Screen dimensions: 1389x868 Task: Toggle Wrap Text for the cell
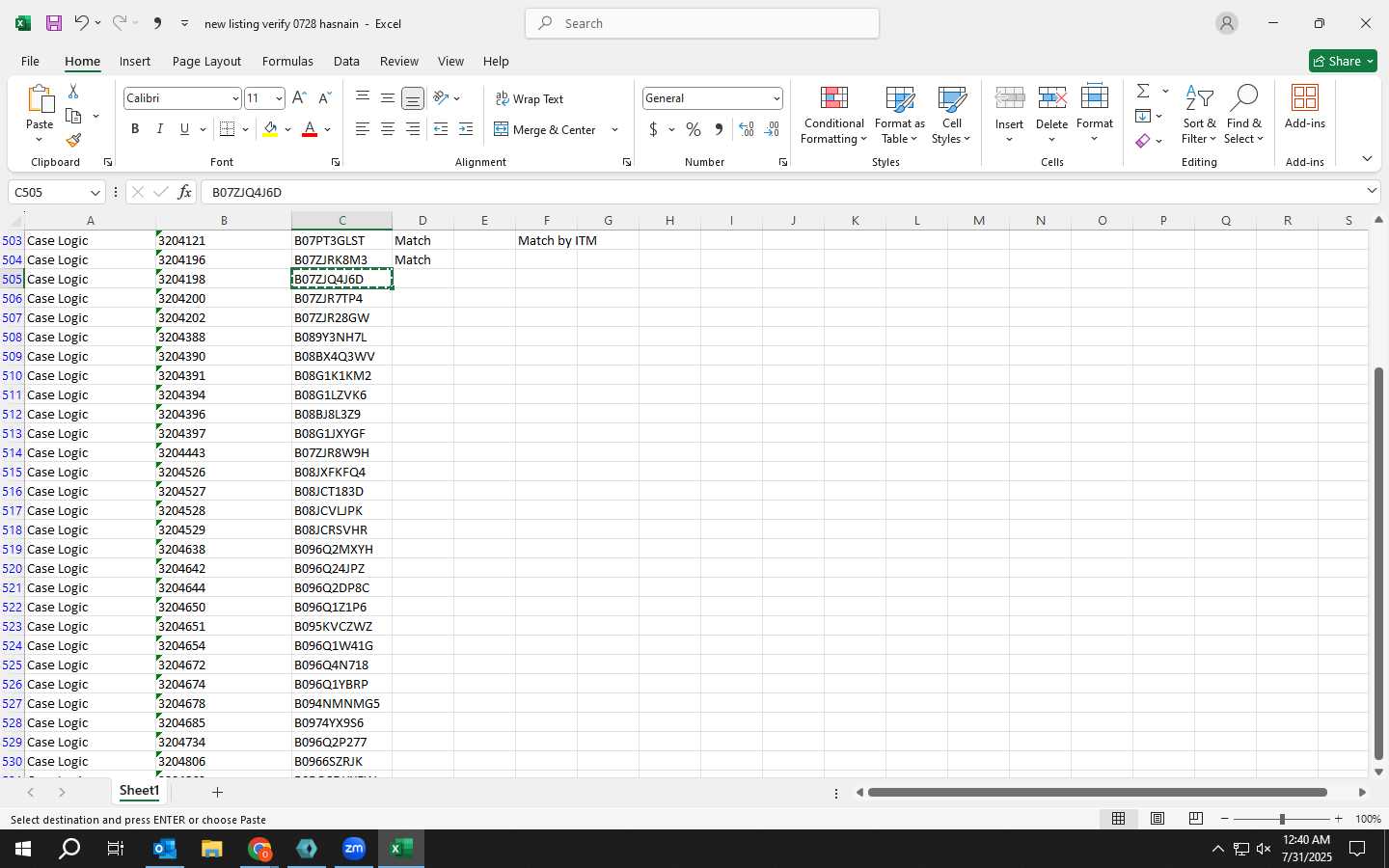[x=530, y=98]
